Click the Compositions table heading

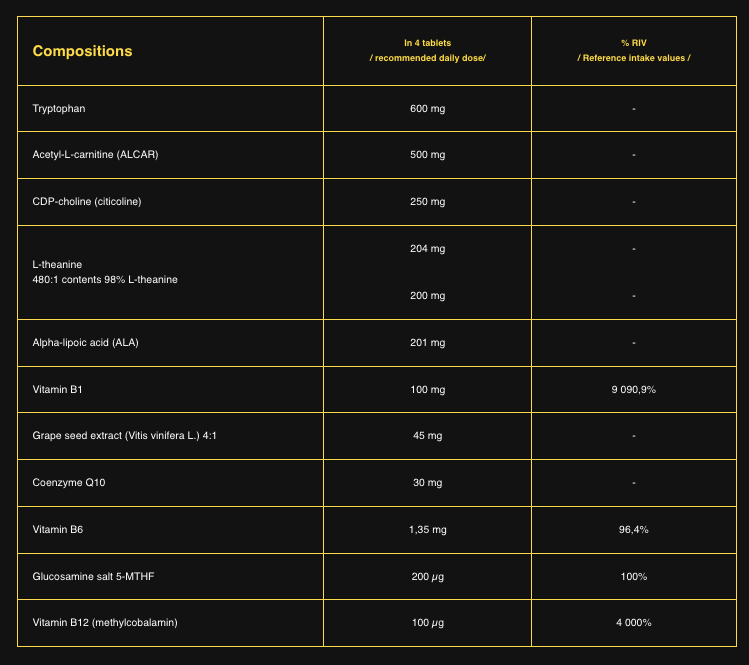pyautogui.click(x=82, y=51)
